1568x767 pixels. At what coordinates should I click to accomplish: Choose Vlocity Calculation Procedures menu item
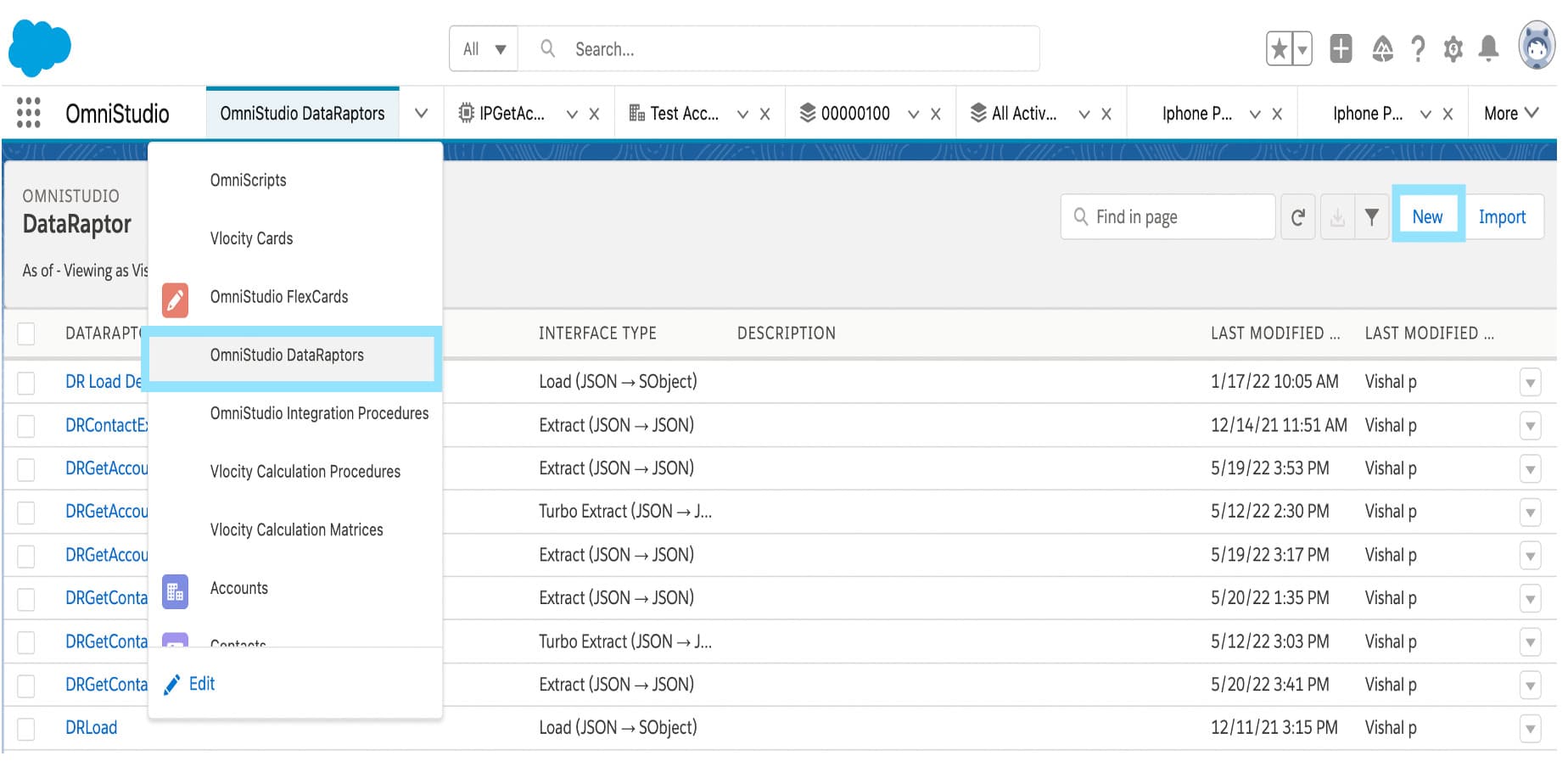point(305,472)
